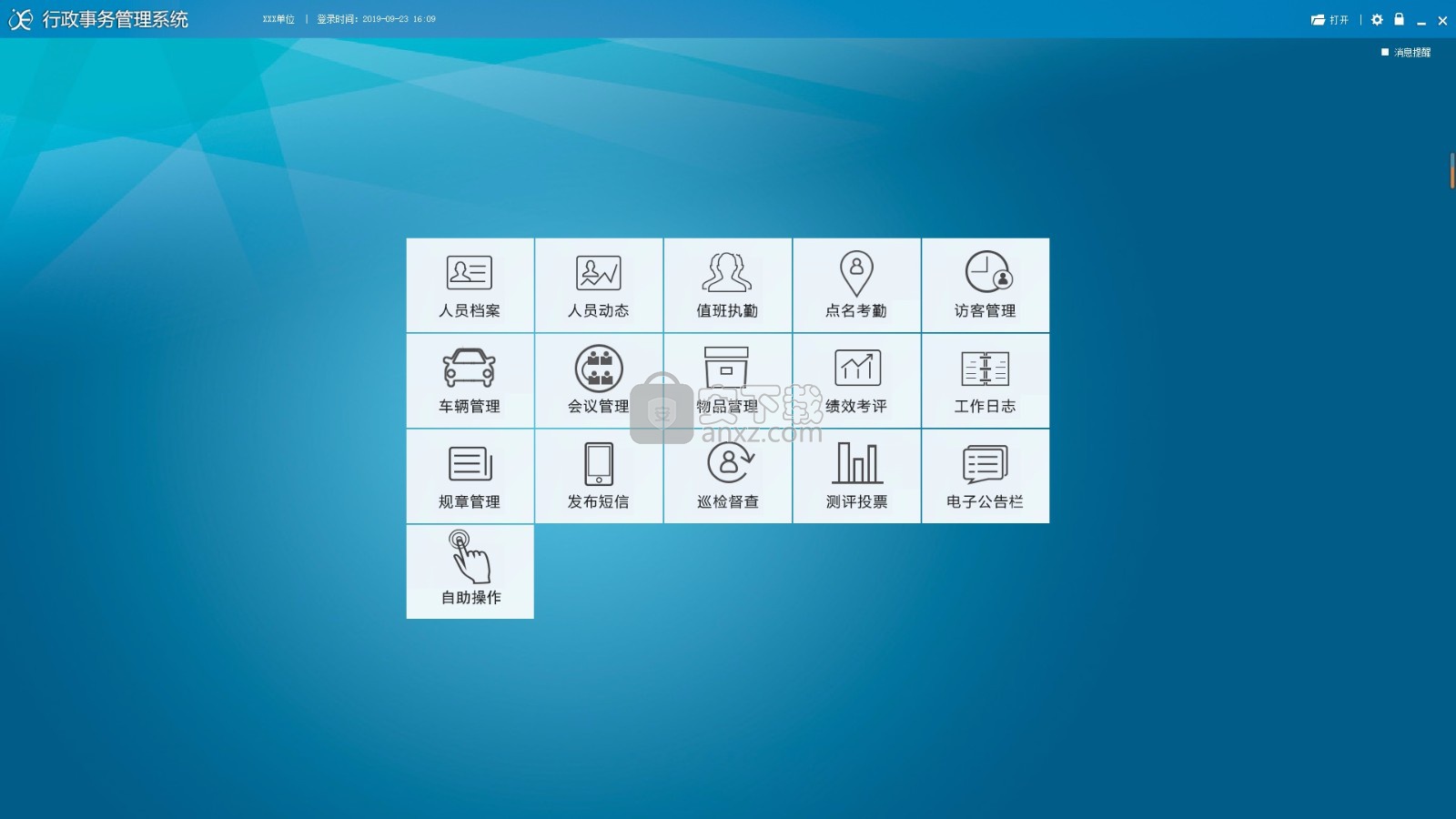Open settings with the gear icon

(x=1377, y=19)
